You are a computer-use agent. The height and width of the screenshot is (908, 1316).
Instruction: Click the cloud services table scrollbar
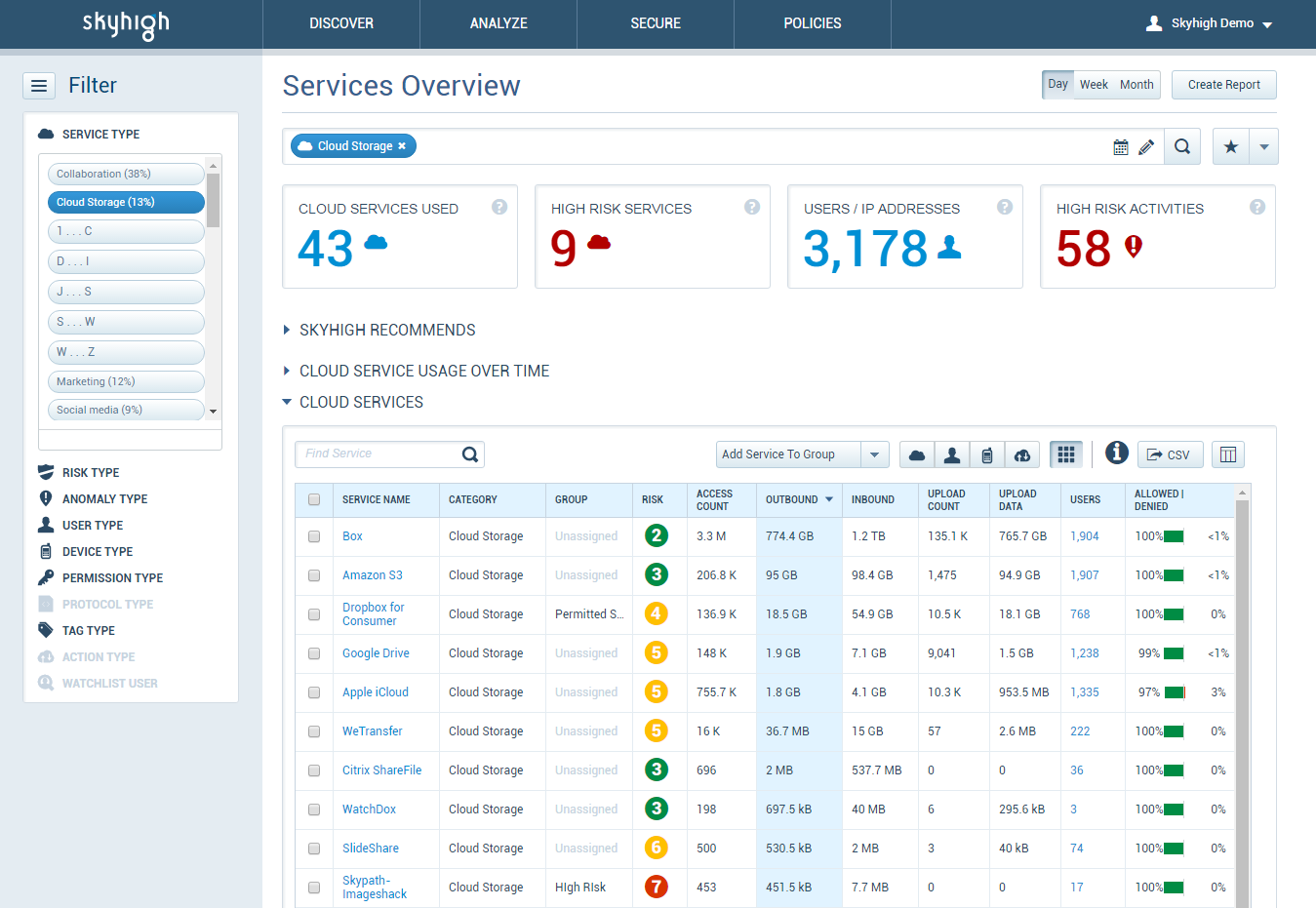(x=1242, y=702)
